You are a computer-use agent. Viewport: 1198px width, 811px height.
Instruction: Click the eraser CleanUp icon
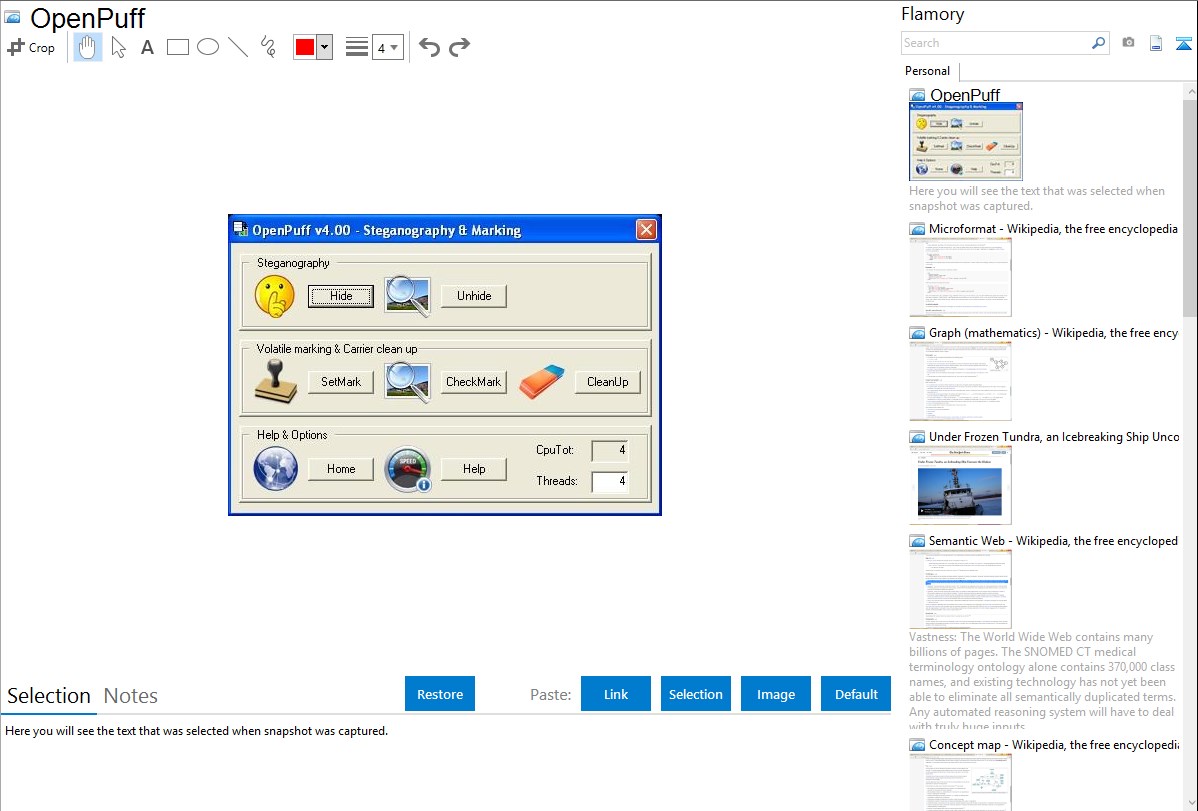(x=542, y=381)
